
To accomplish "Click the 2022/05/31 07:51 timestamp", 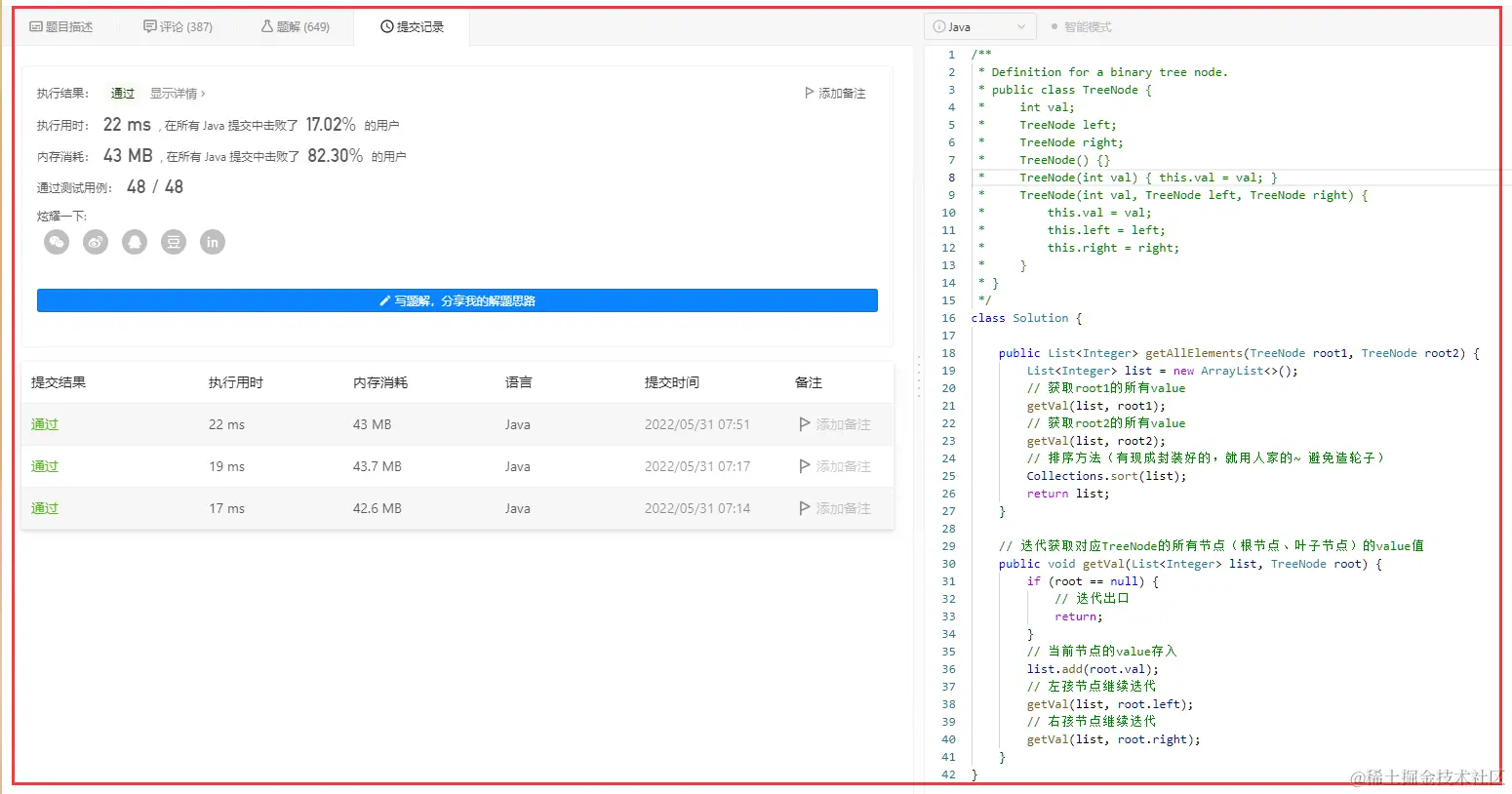I will point(697,424).
